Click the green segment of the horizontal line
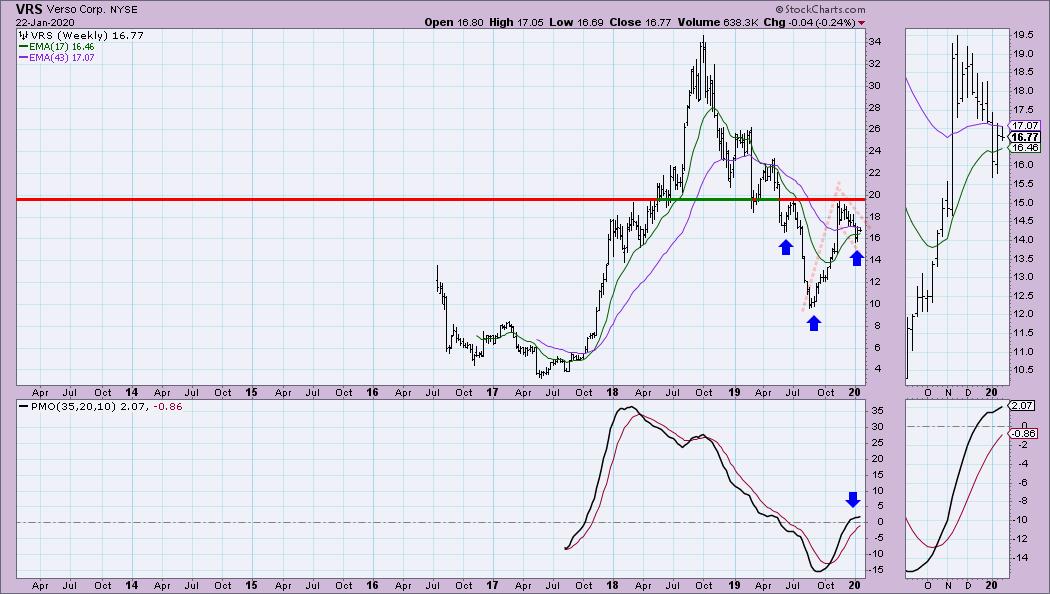 [x=717, y=200]
